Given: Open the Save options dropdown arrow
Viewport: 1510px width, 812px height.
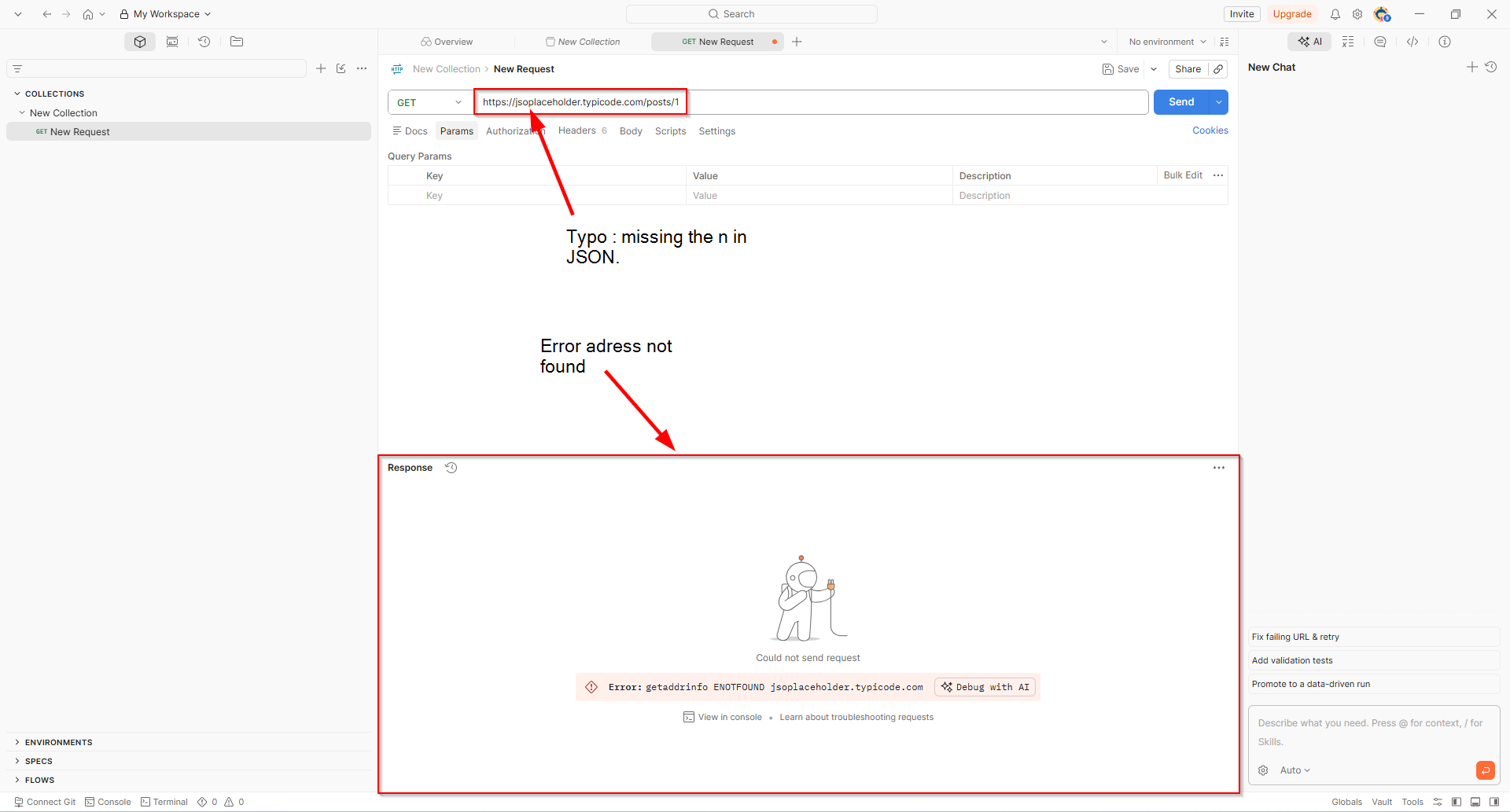Looking at the screenshot, I should click(x=1154, y=69).
